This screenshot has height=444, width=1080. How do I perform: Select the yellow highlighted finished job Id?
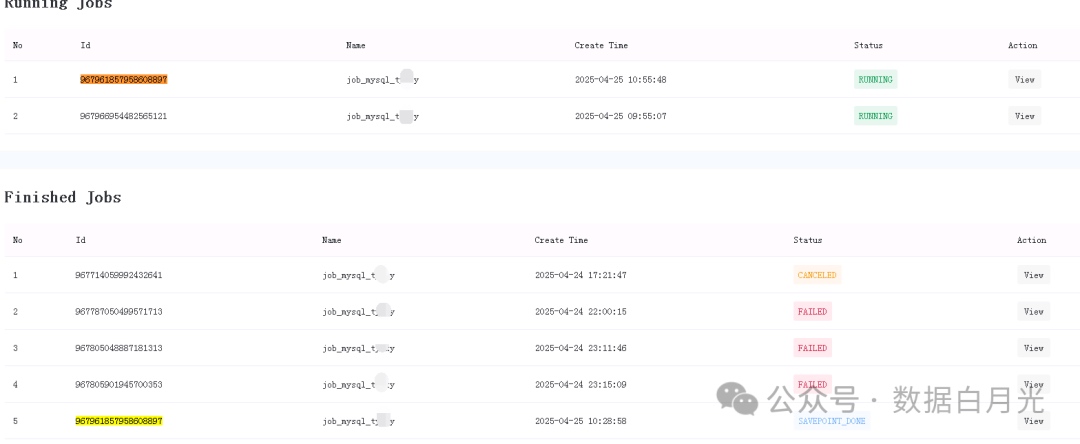point(118,421)
